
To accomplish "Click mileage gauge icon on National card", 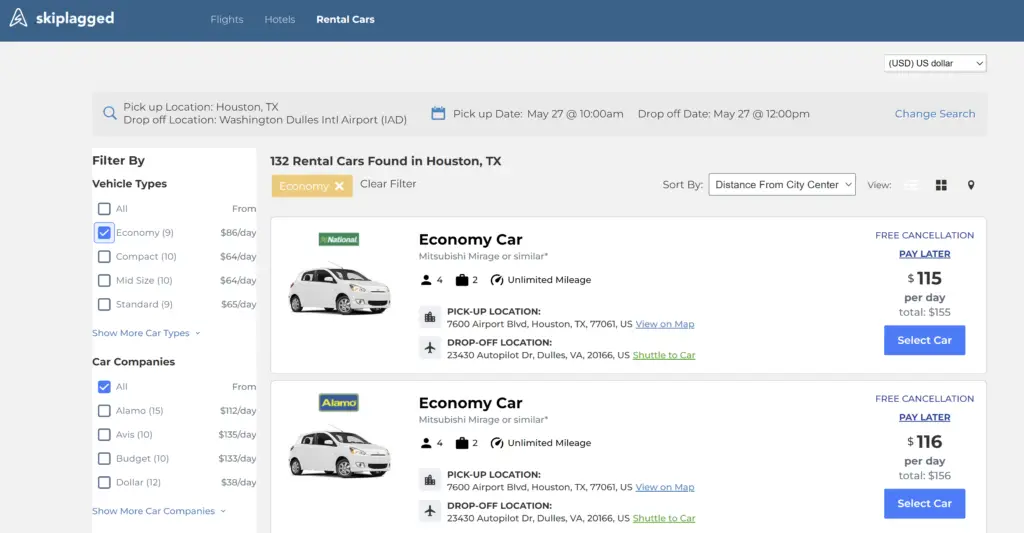I will coord(497,280).
